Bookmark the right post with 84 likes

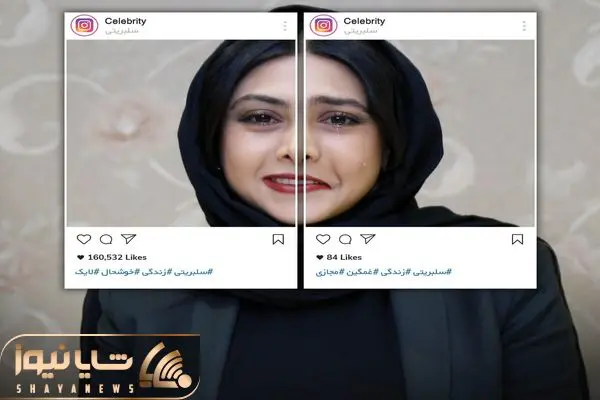(x=517, y=239)
